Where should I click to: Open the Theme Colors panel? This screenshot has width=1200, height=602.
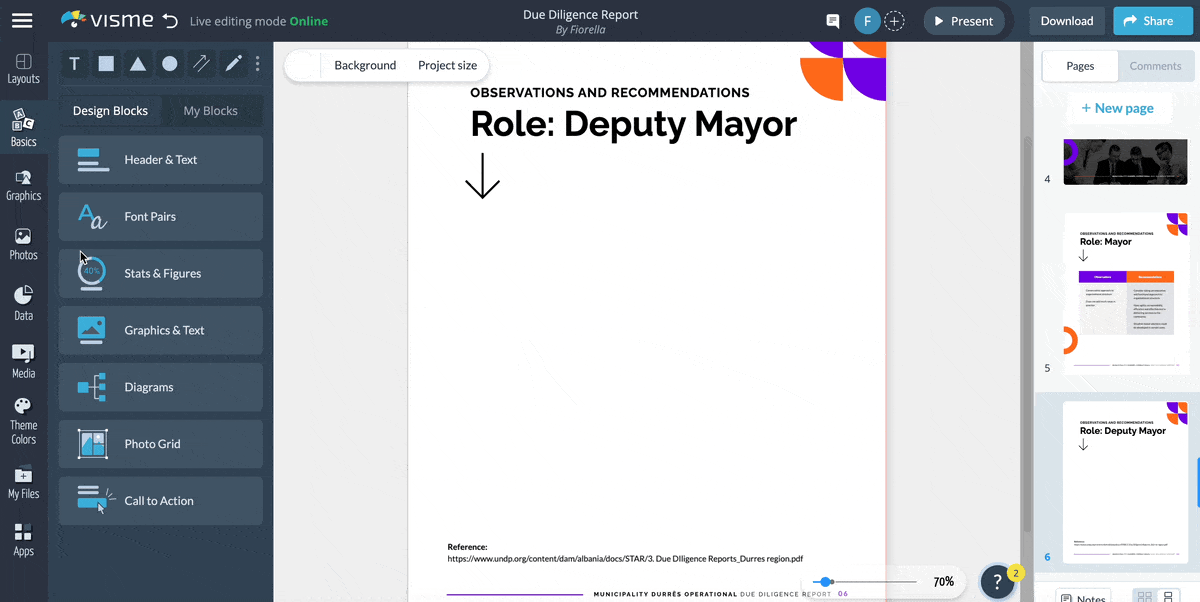[23, 418]
